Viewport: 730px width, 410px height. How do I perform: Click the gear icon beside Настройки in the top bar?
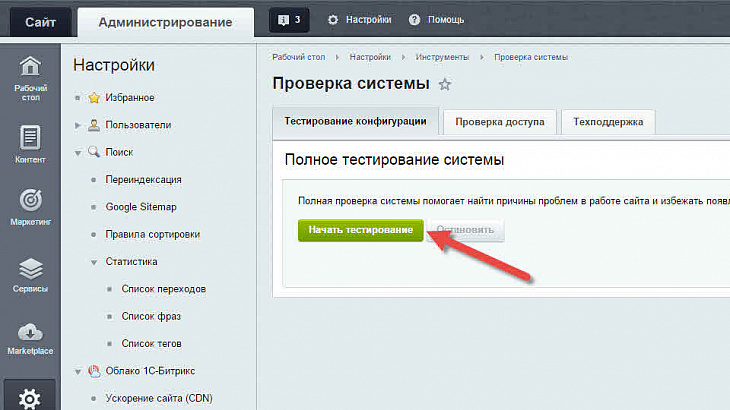[x=333, y=20]
